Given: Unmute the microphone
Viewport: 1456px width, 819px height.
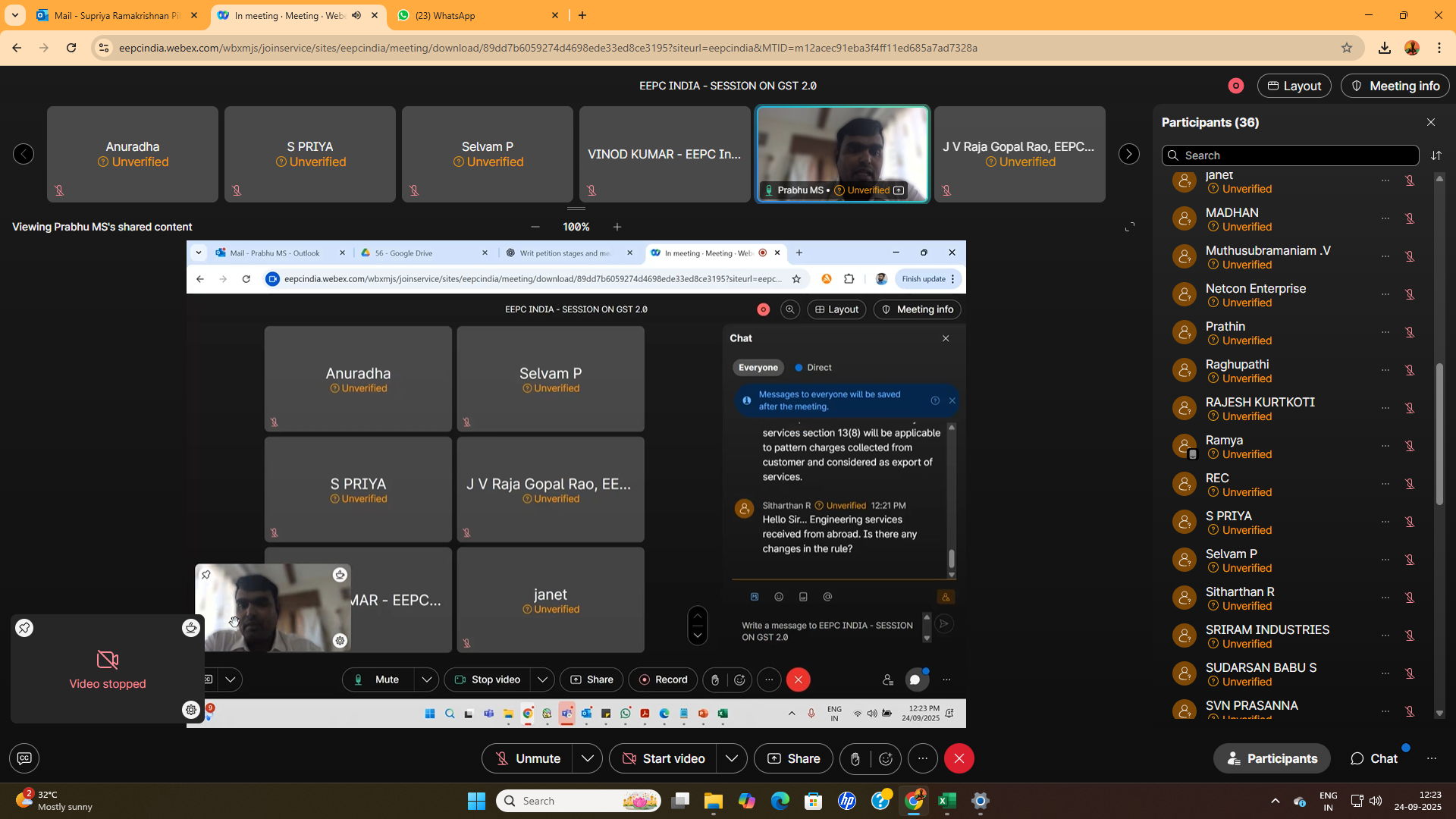Looking at the screenshot, I should [x=527, y=759].
